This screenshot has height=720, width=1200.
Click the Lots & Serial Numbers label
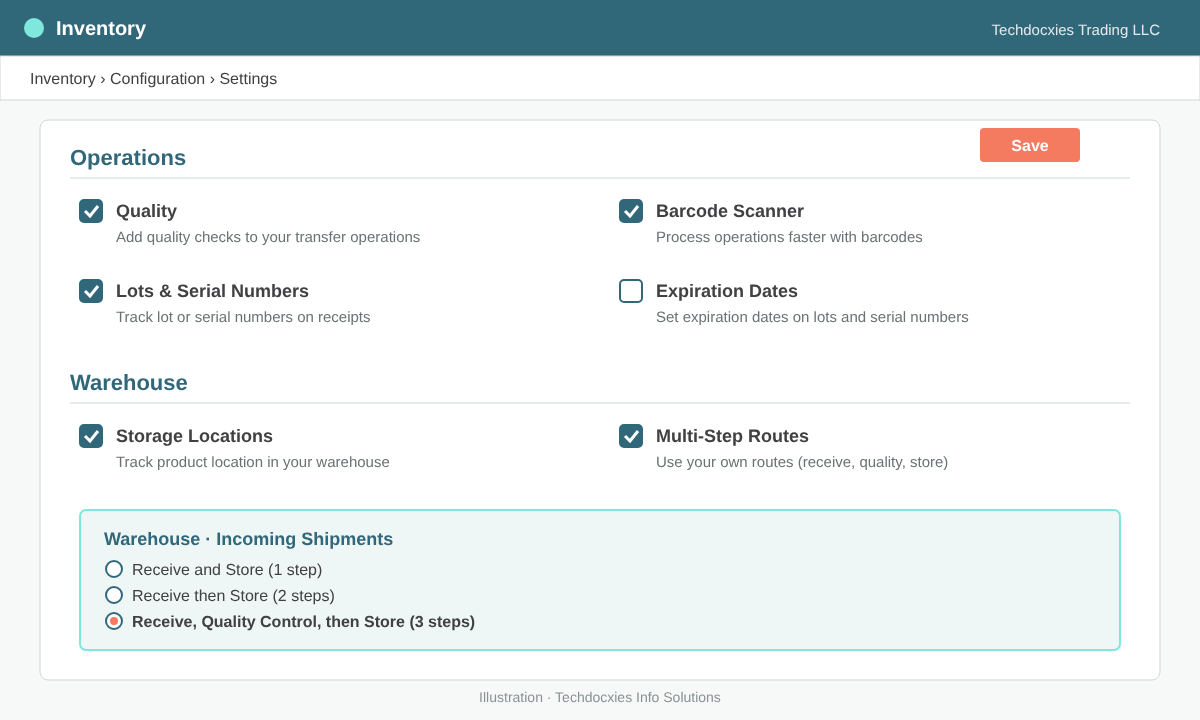pyautogui.click(x=212, y=291)
